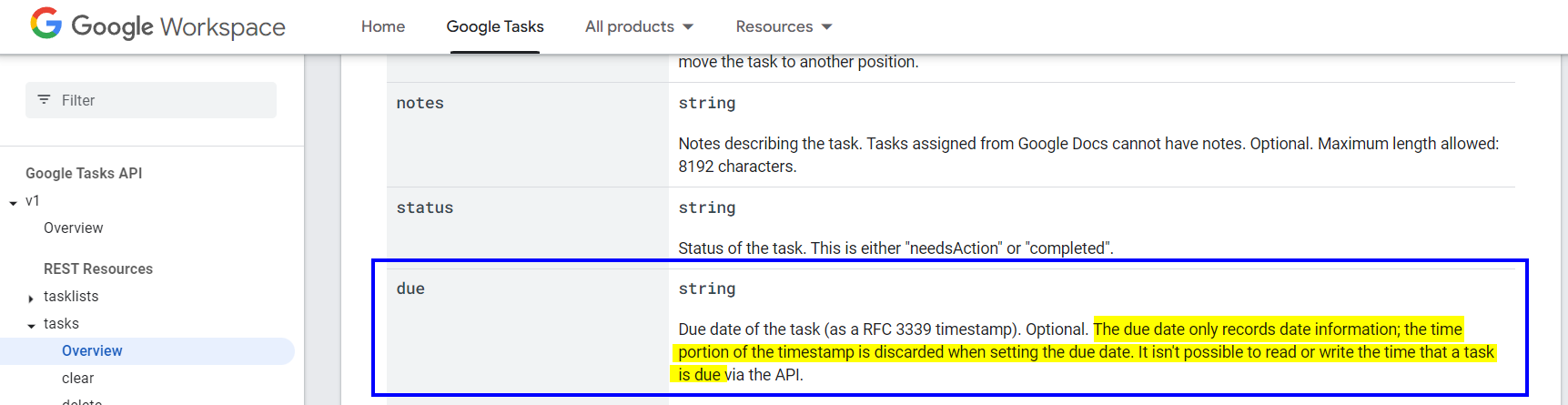The width and height of the screenshot is (1568, 405).
Task: Click 'move the task to another position' text
Action: click(798, 62)
